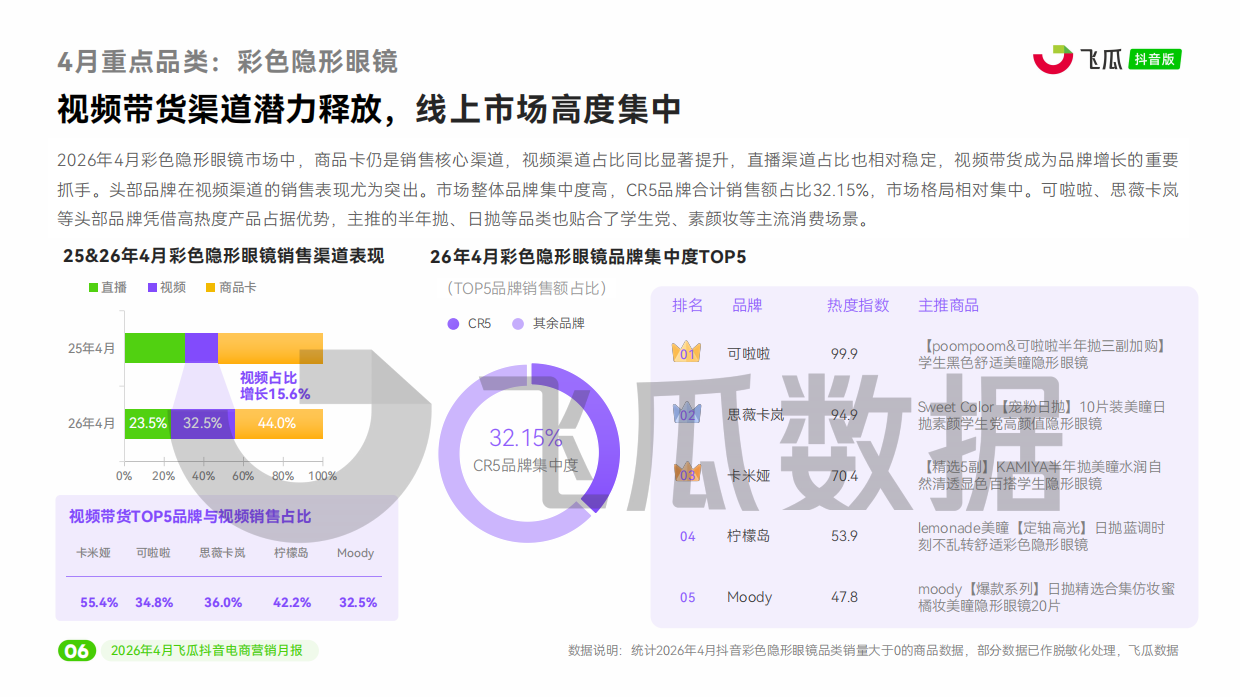Click the 25&26年4月彩色隐形眼镜销售渠道表现 heading

click(223, 257)
